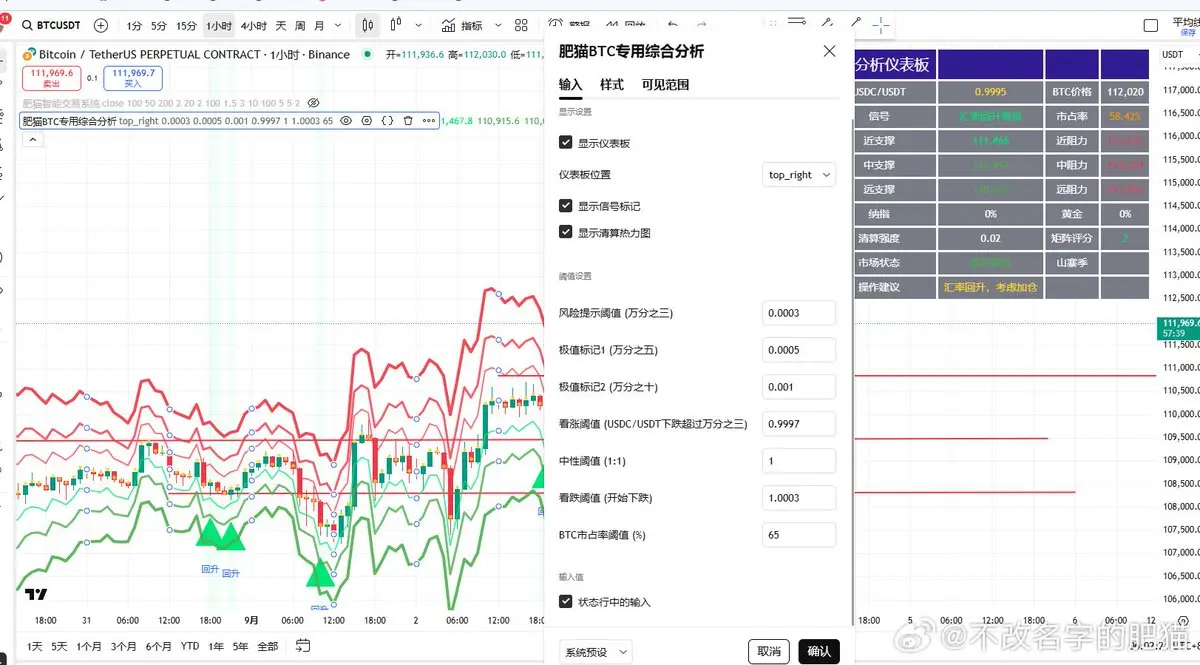
Task: Expand the timeframe dropdown after 月
Action: click(x=338, y=25)
